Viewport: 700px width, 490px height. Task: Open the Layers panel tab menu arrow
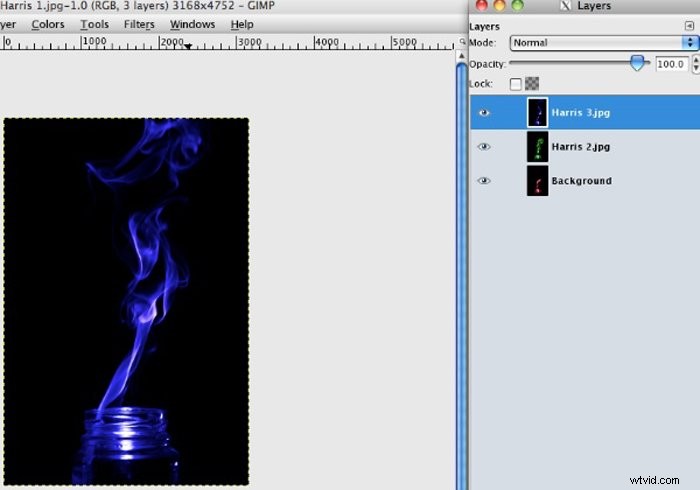coord(691,26)
